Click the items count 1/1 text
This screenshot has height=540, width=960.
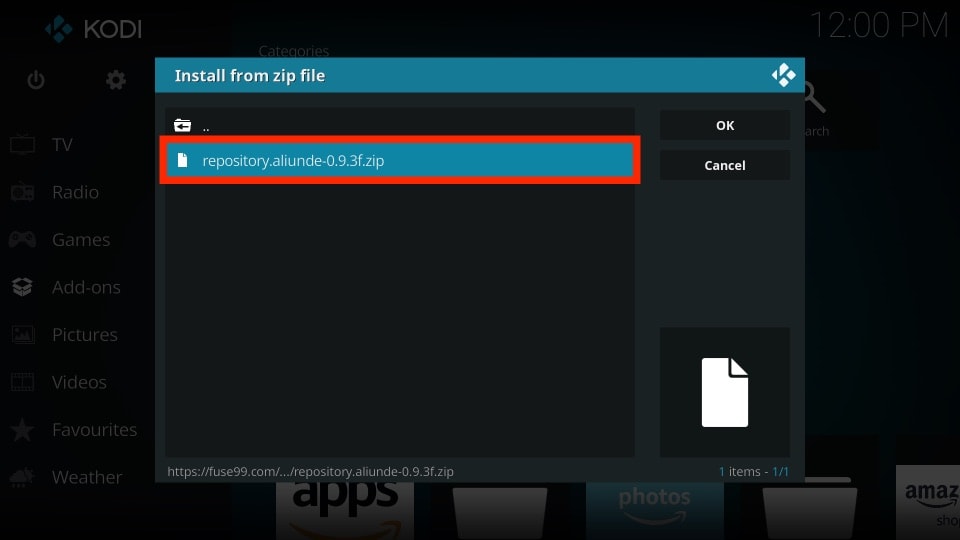tap(754, 471)
